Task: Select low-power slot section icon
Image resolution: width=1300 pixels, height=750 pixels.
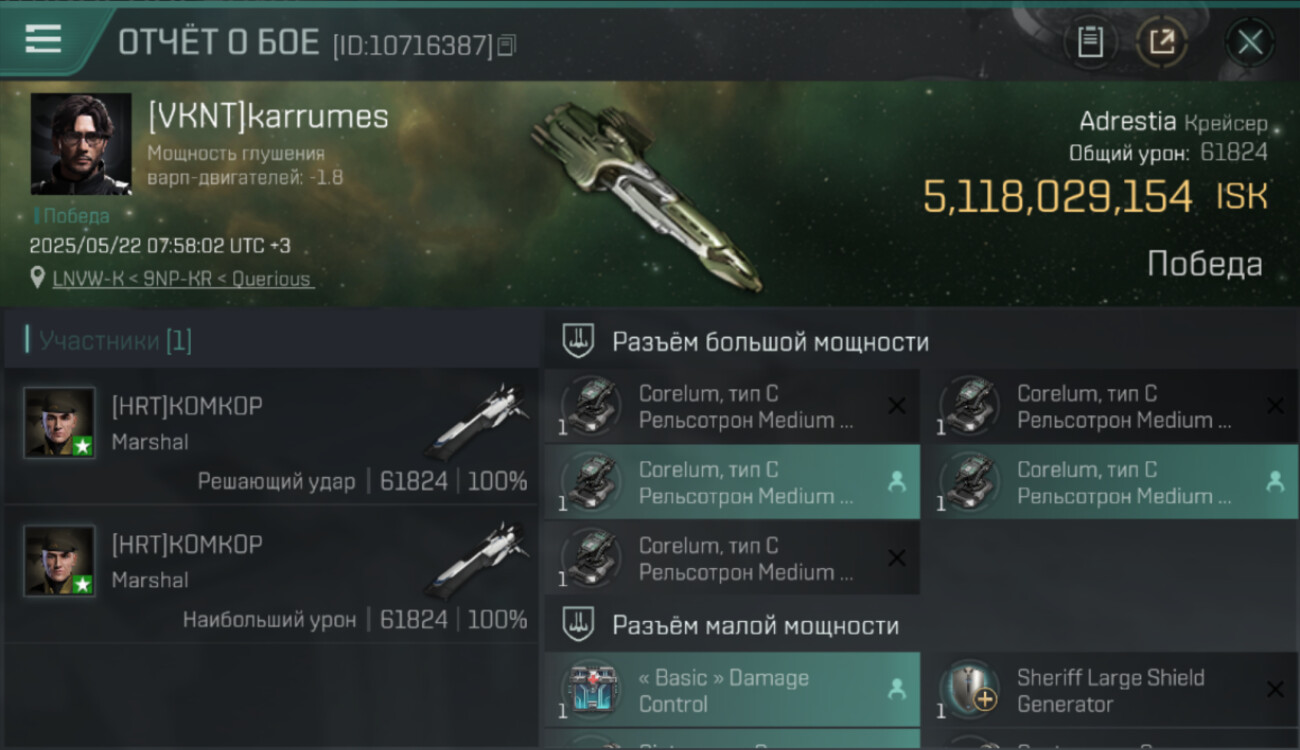Action: [578, 625]
